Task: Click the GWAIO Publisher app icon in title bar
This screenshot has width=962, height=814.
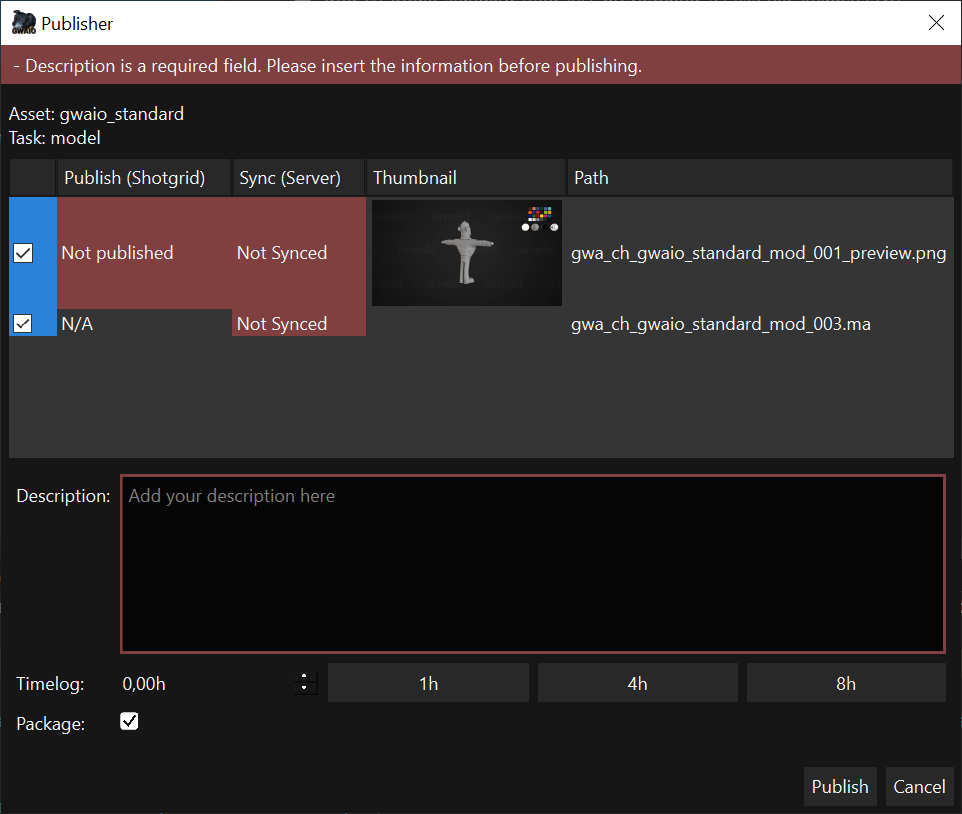Action: [x=24, y=22]
